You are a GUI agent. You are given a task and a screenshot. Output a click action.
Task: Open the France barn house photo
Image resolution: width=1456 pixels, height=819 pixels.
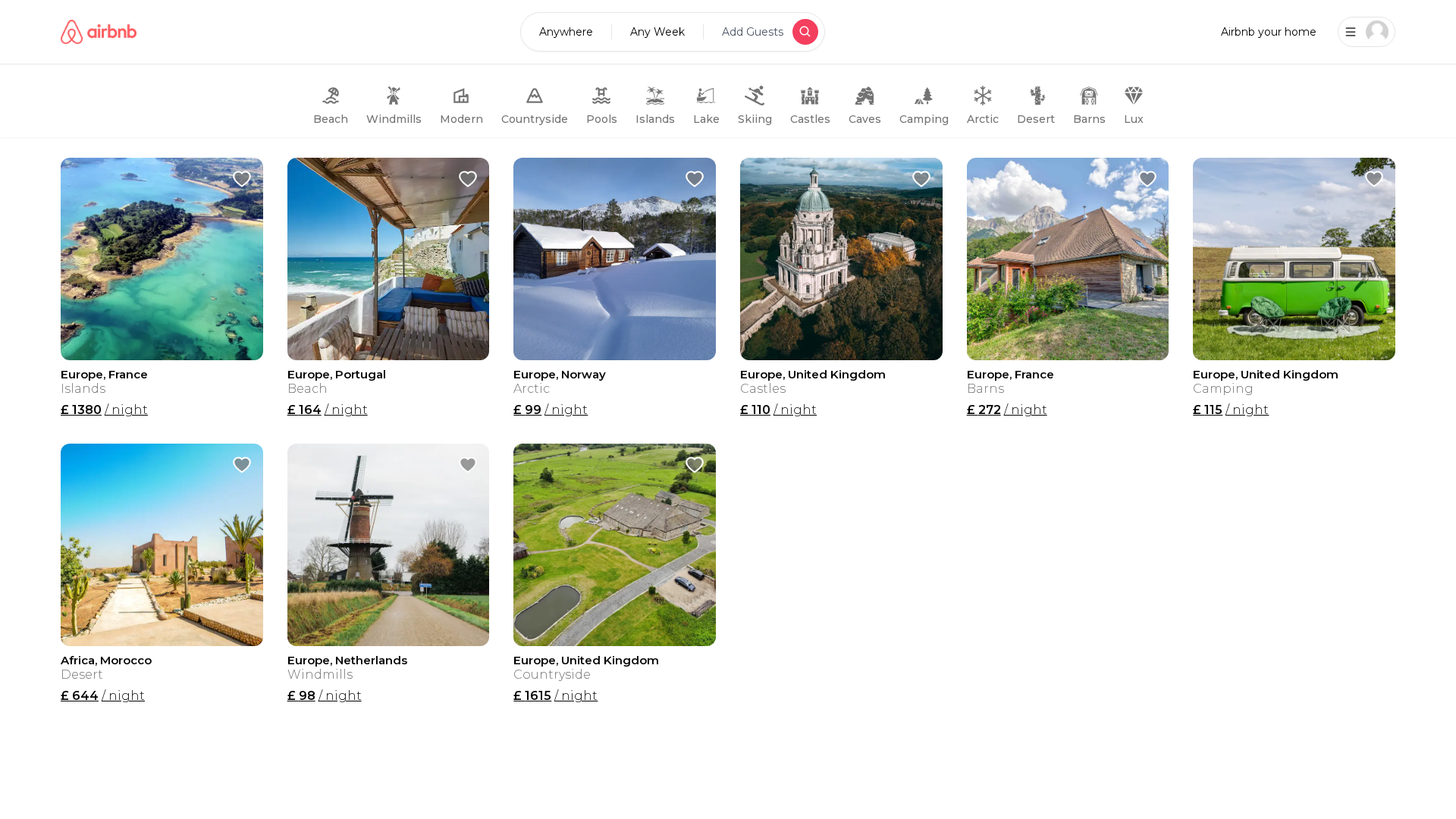(1068, 259)
